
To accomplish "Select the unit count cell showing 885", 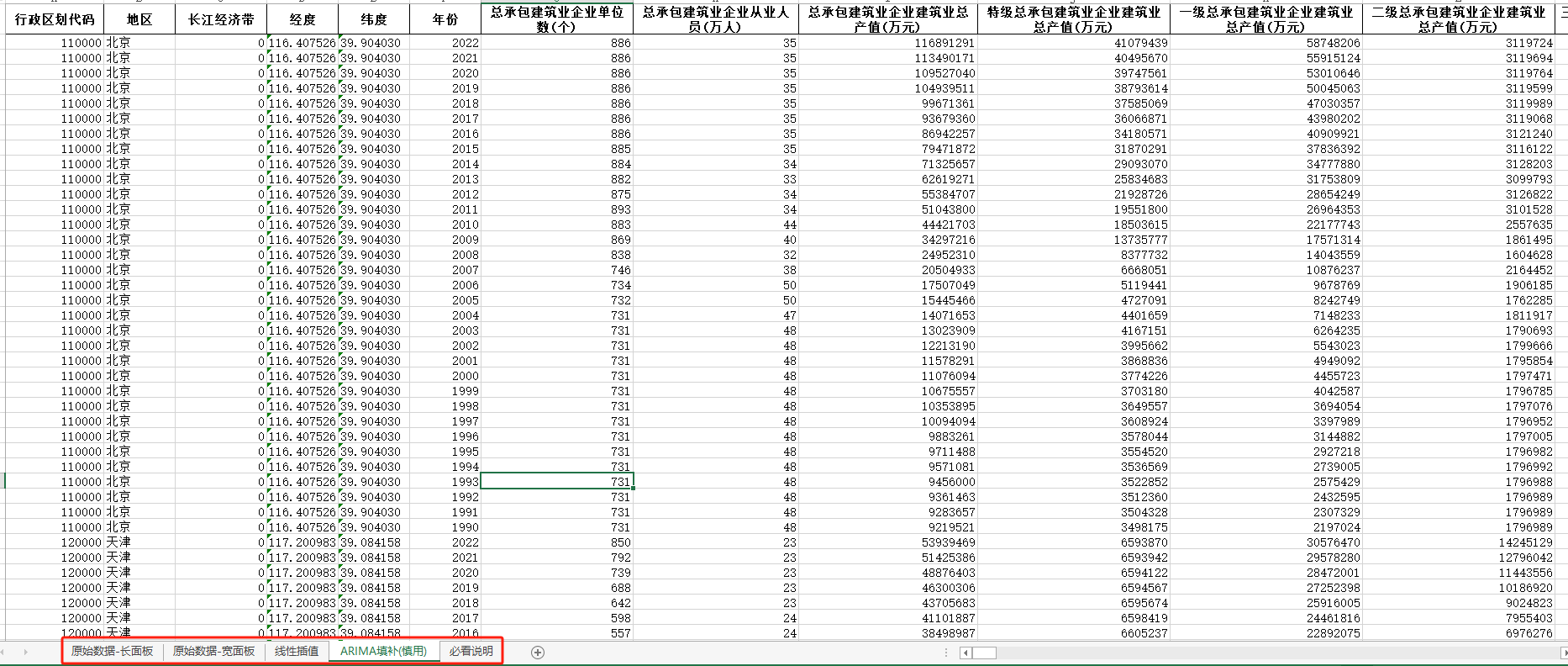I will 557,149.
